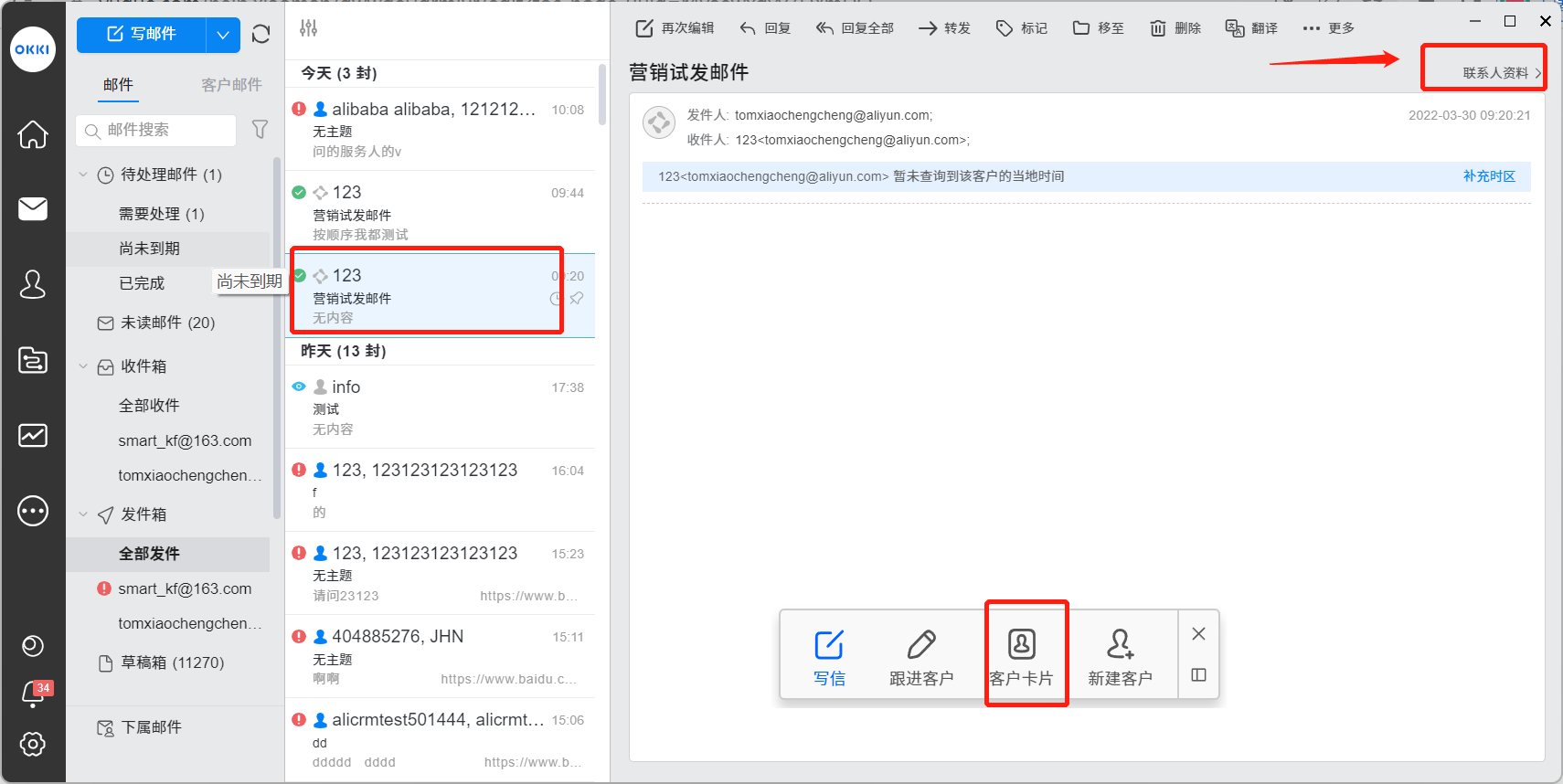1563x784 pixels.
Task: Switch to 客户邮件 tab
Action: (231, 85)
